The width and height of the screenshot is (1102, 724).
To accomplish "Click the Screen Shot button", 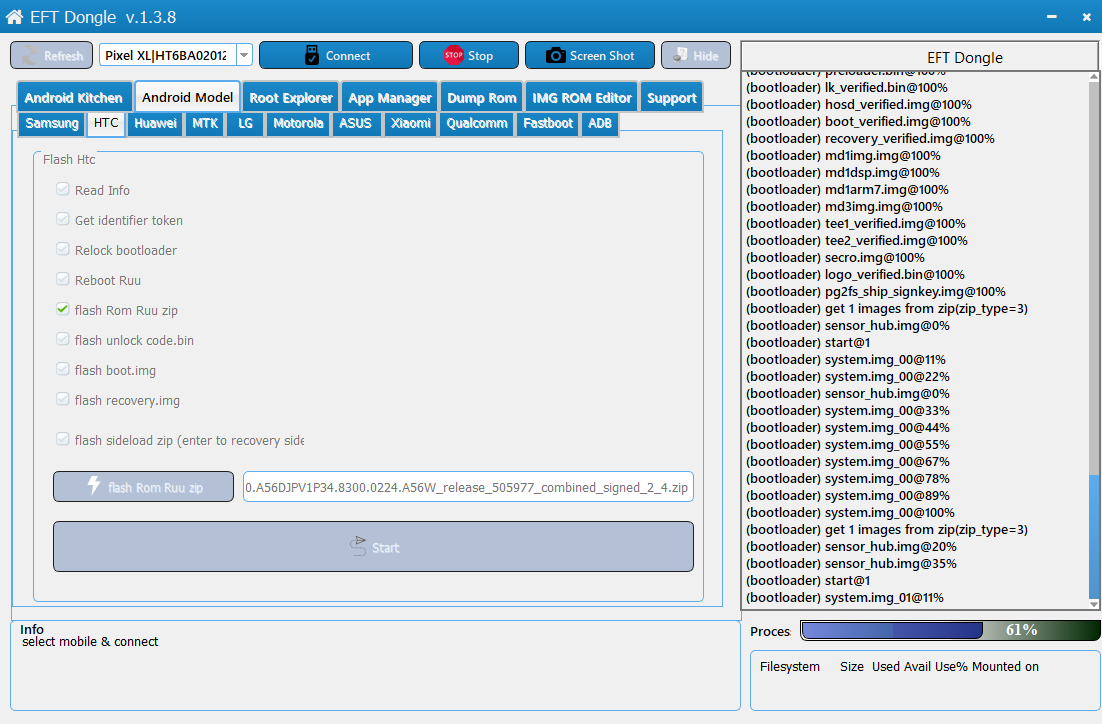I will click(590, 55).
